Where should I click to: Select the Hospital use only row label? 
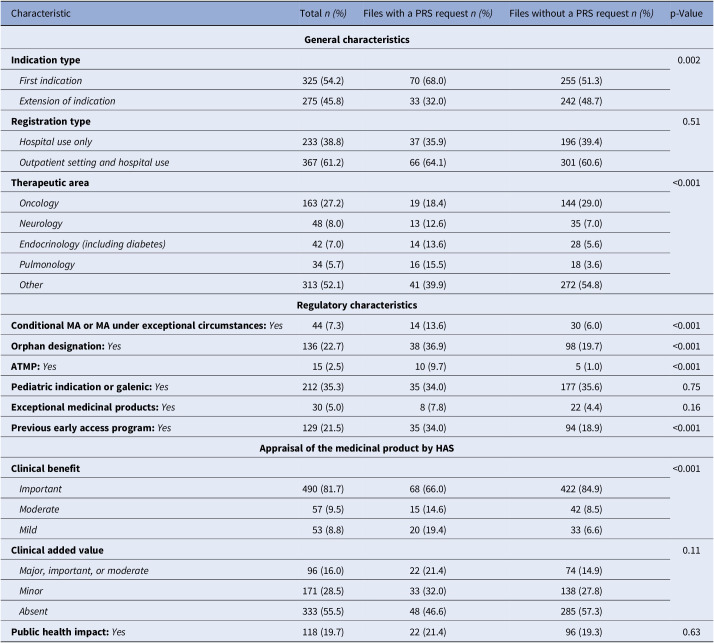pos(56,142)
